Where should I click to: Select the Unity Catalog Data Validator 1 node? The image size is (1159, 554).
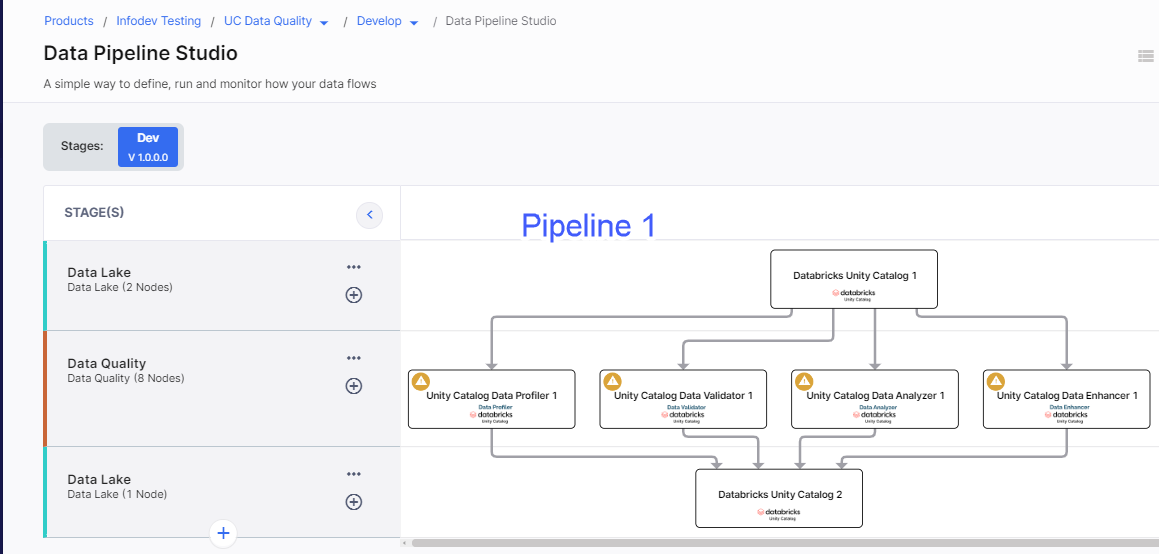coord(683,399)
